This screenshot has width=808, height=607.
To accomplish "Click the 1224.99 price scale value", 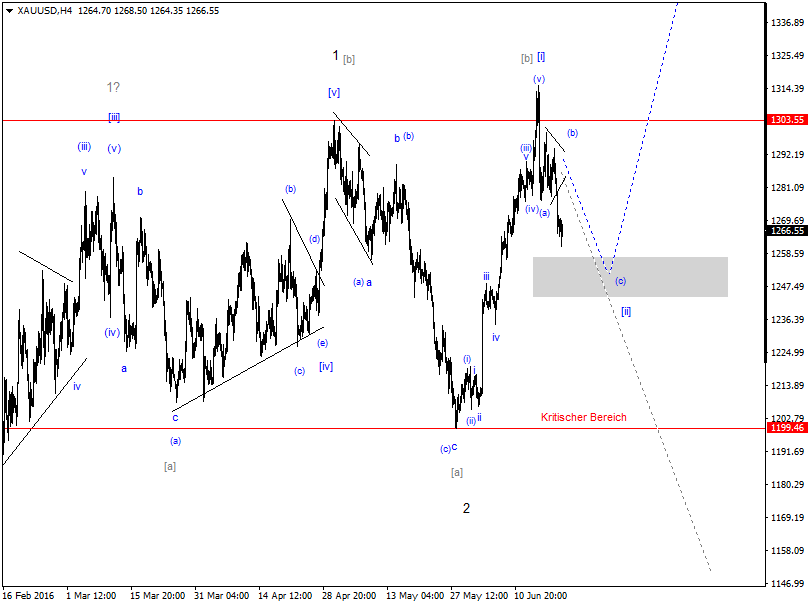I will (787, 352).
